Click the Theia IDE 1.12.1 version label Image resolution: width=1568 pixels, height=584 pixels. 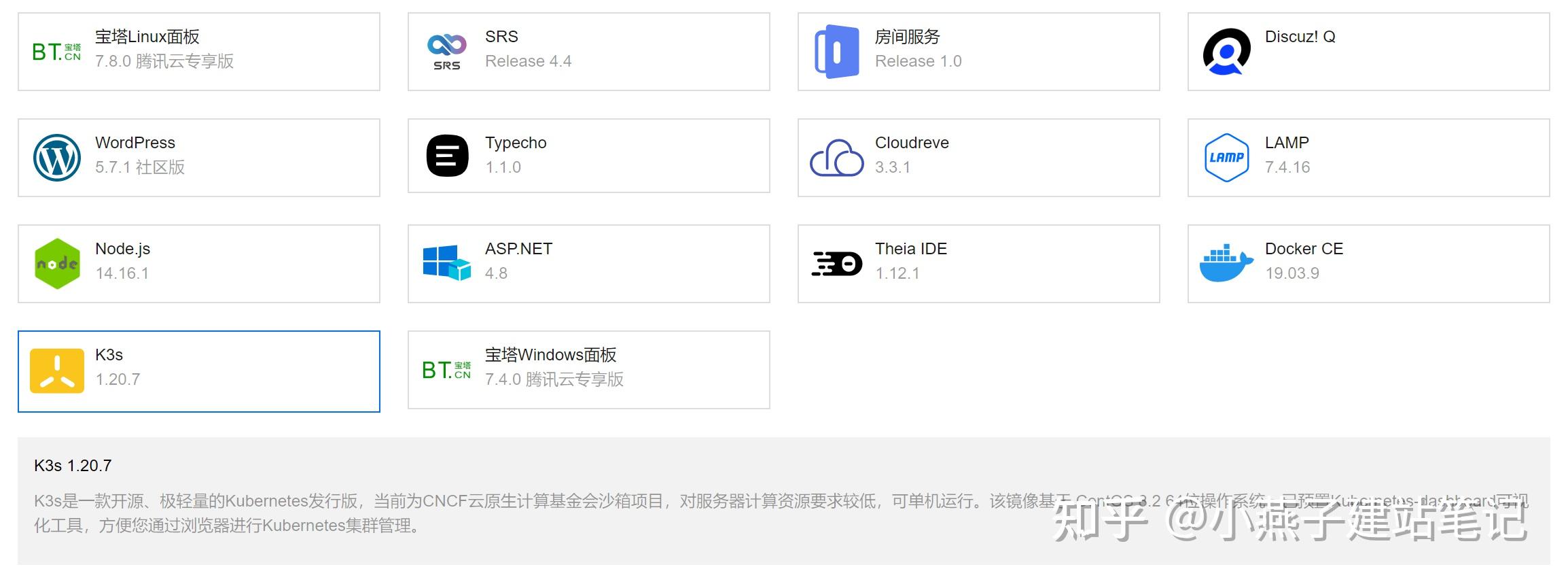[897, 273]
